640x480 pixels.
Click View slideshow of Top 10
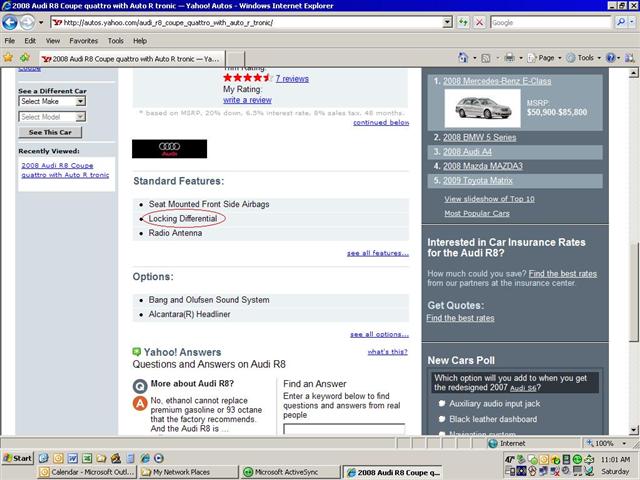[489, 199]
